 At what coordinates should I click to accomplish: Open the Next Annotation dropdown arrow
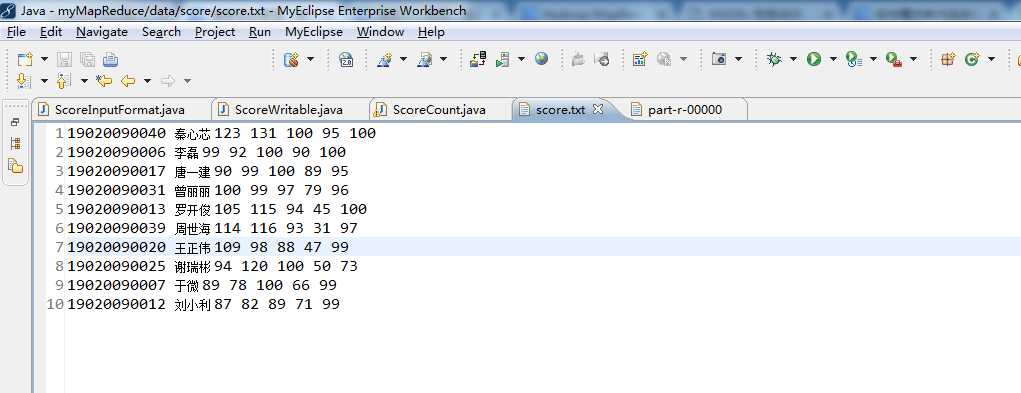coord(44,81)
